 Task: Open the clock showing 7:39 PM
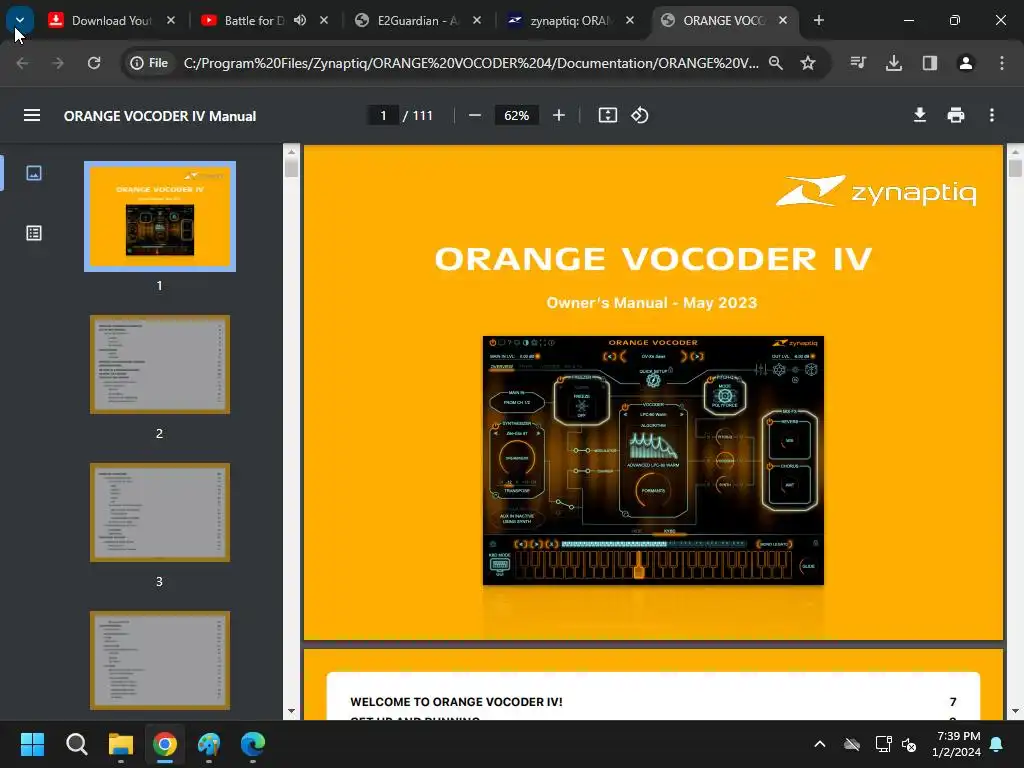click(957, 744)
